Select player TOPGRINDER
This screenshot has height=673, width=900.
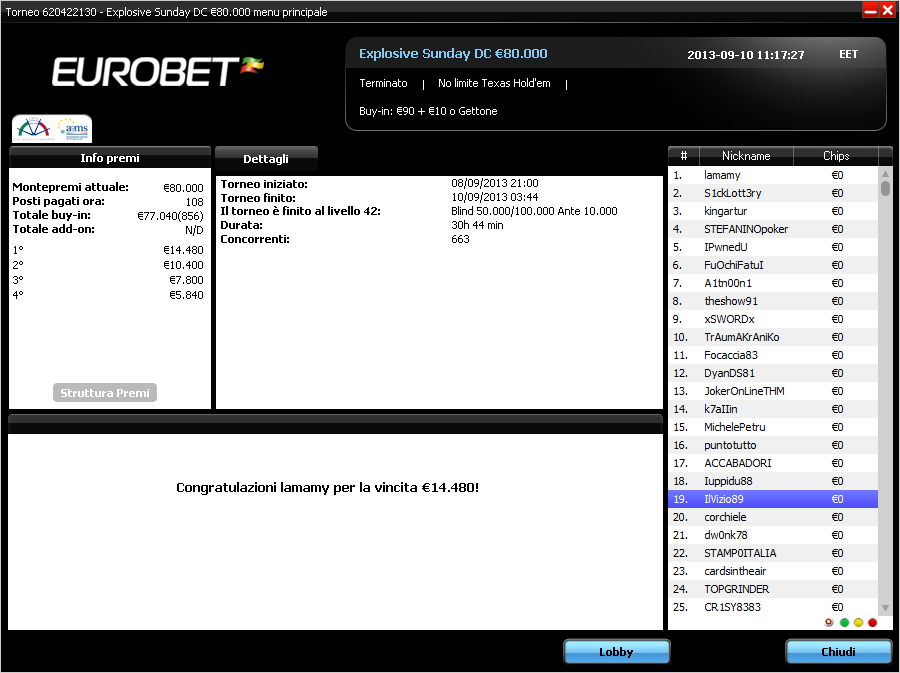(773, 589)
